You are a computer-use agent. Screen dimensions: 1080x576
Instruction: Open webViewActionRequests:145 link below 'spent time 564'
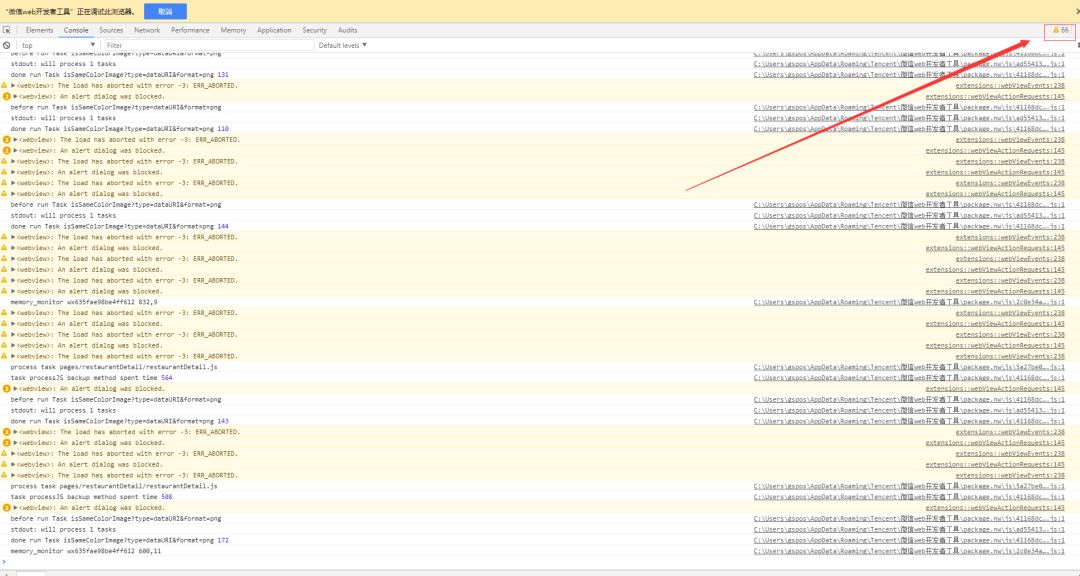click(x=995, y=389)
